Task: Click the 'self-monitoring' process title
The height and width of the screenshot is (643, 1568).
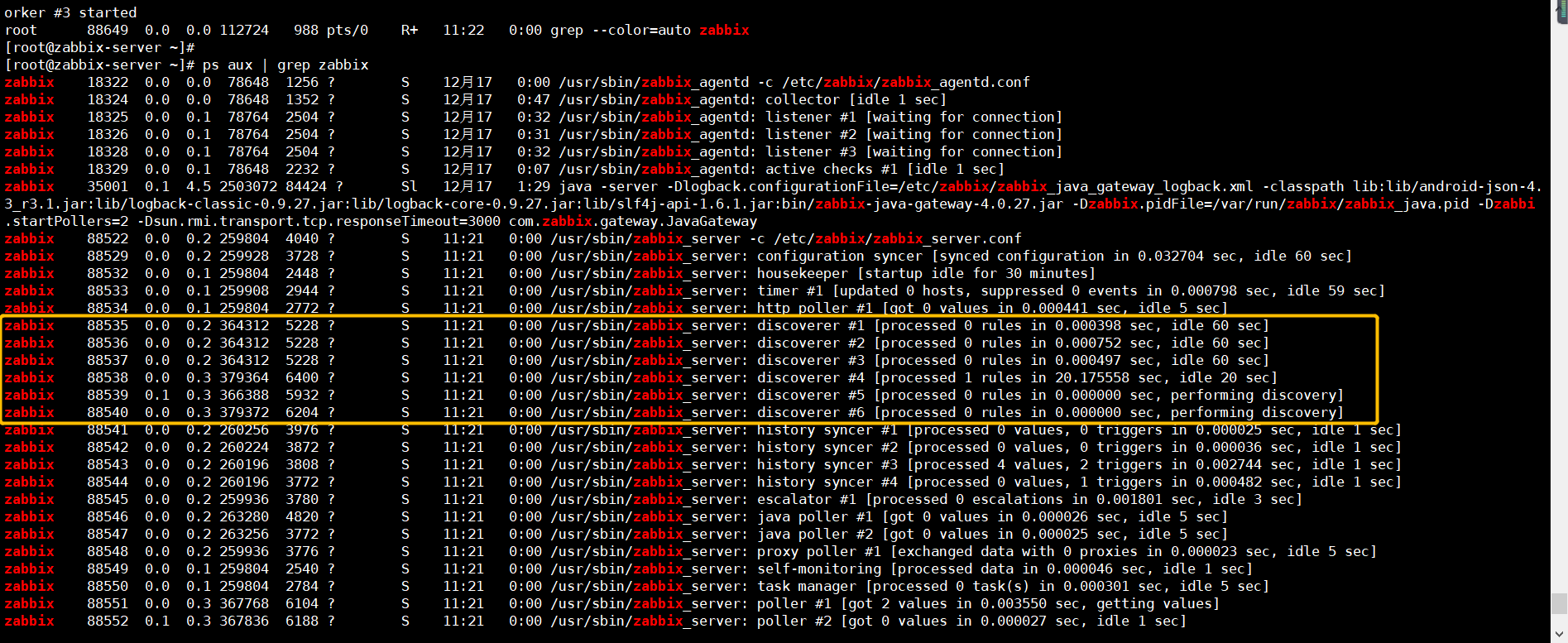Action: click(819, 569)
